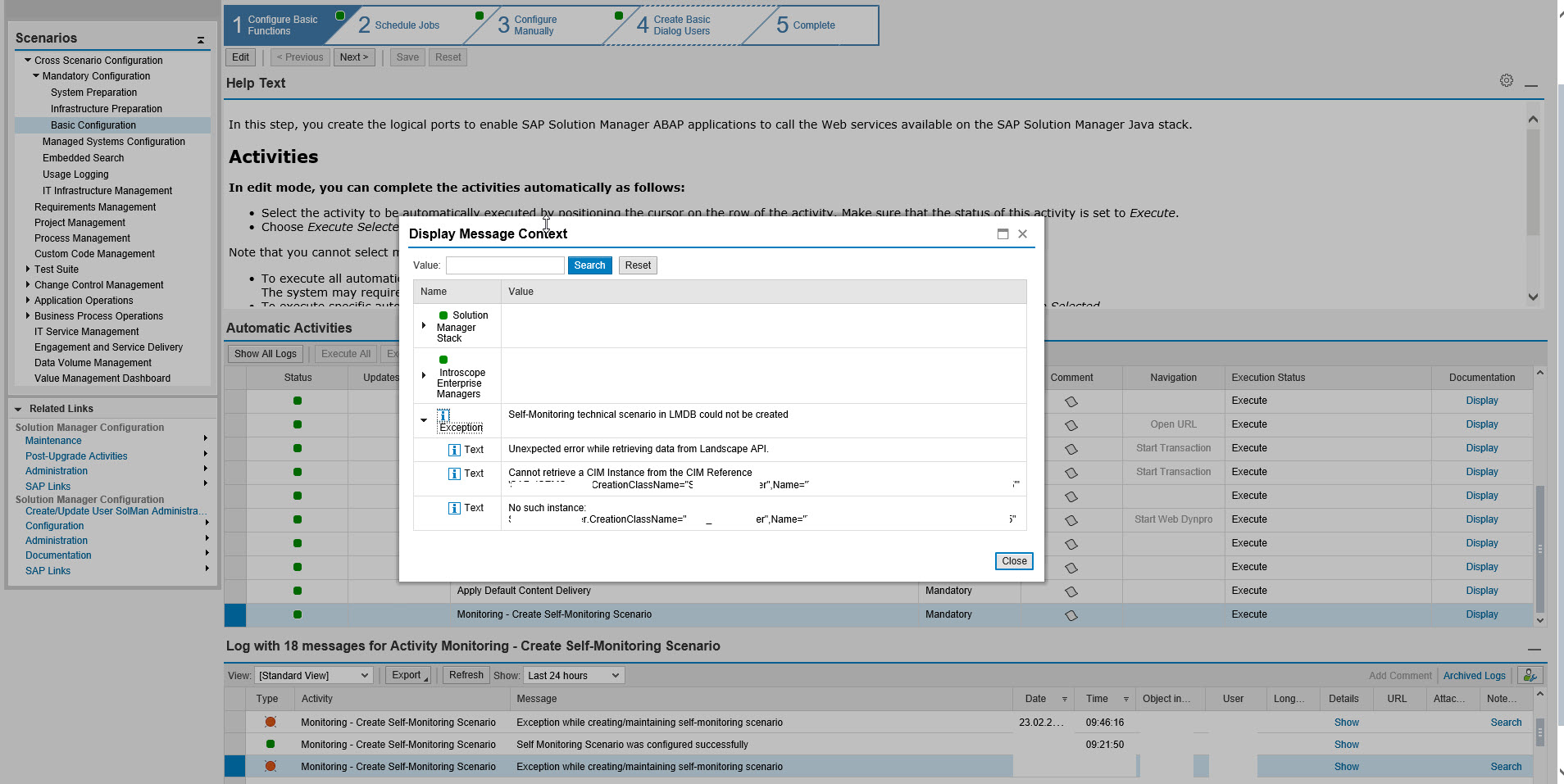Open the Export dropdown button
The width and height of the screenshot is (1564, 784).
click(407, 675)
